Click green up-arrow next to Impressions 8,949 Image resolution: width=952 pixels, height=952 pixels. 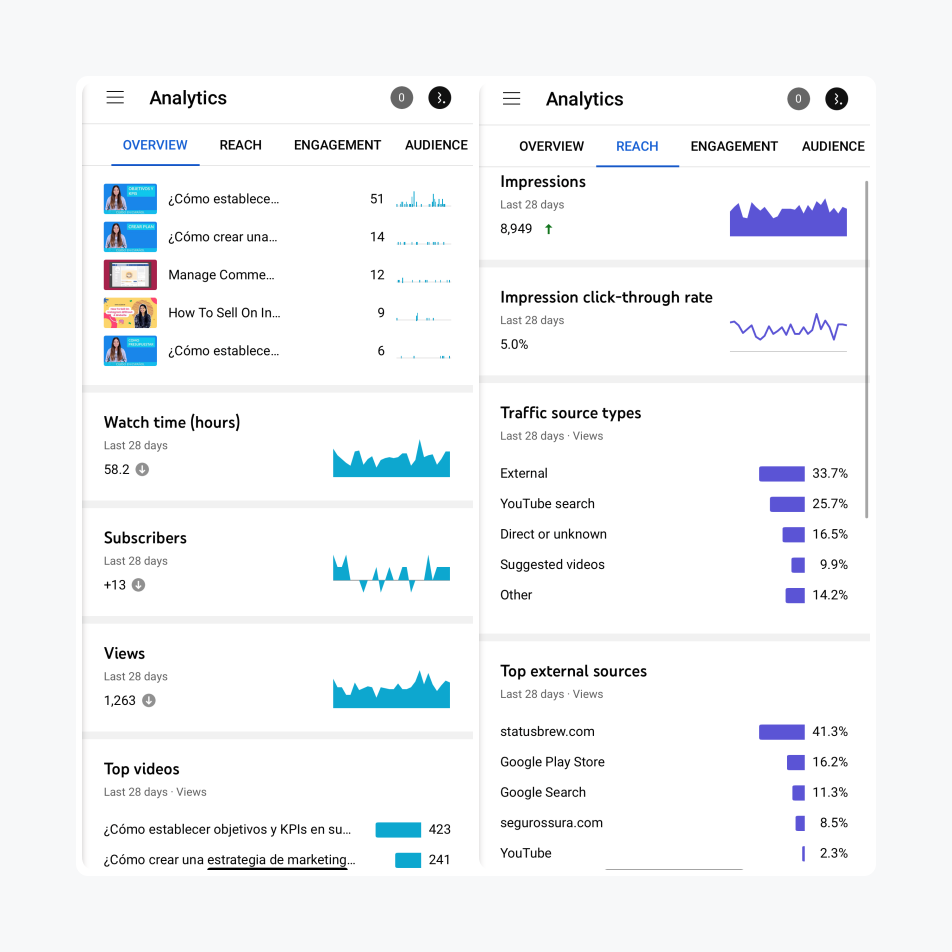tap(548, 229)
